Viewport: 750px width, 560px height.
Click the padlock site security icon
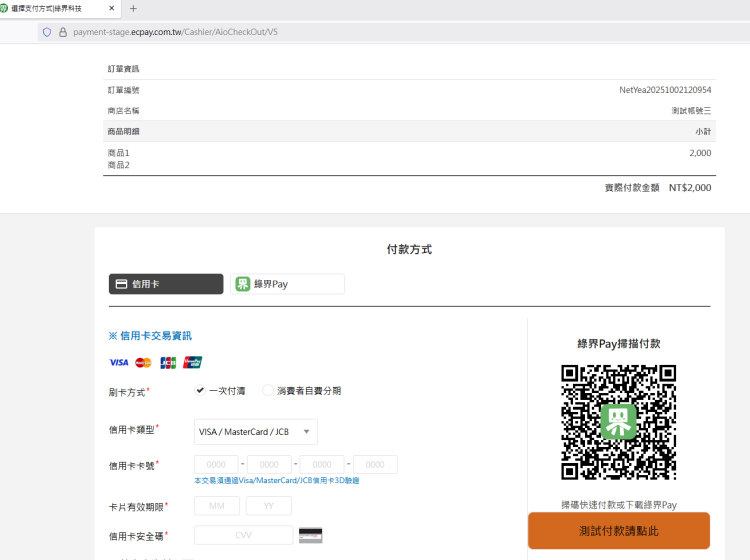click(x=62, y=32)
